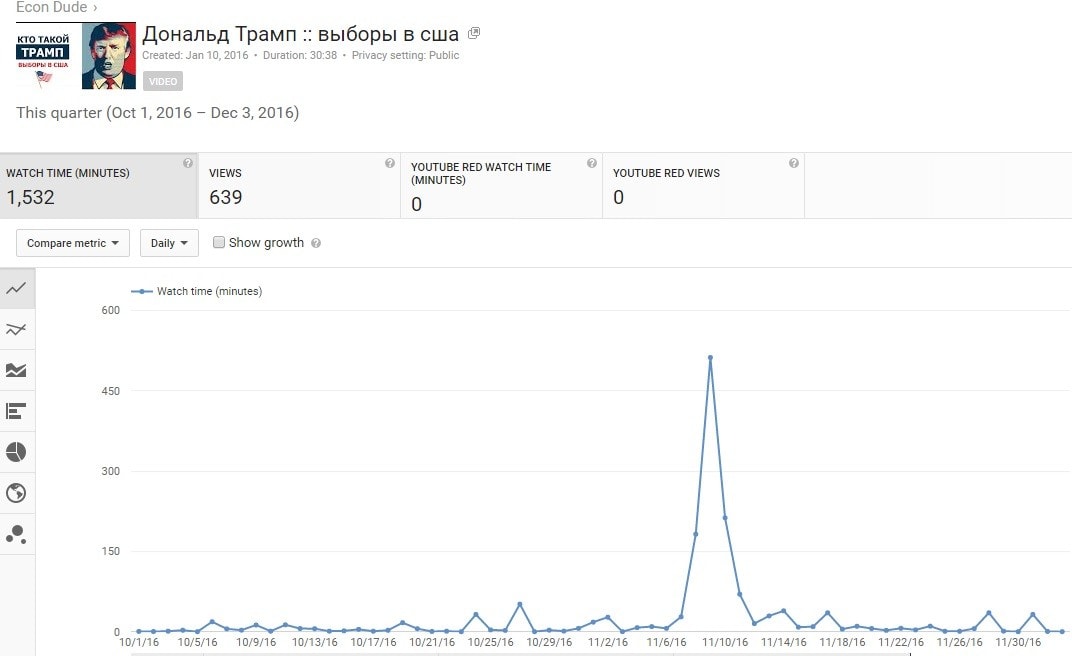Open help icon for YouTube Red Views
The image size is (1072, 656).
click(794, 163)
